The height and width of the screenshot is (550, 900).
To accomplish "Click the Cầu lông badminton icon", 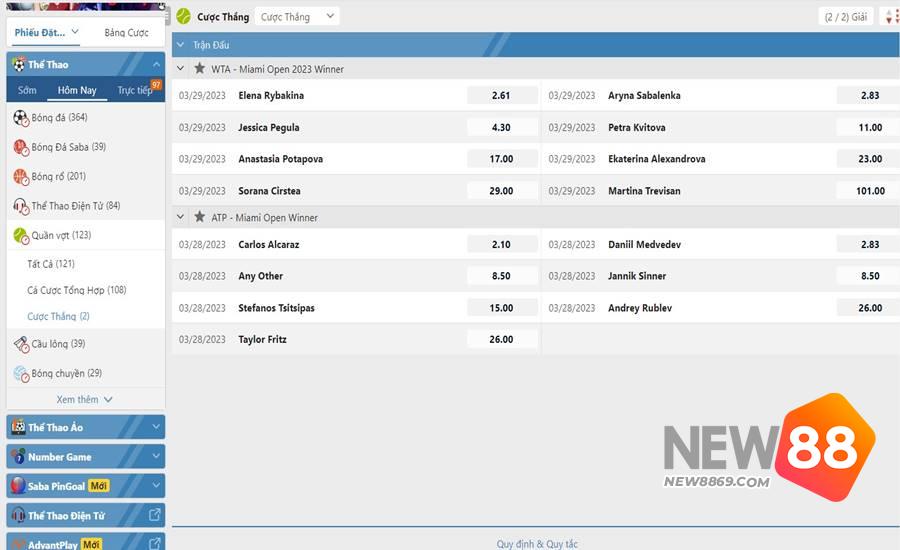I will (20, 344).
